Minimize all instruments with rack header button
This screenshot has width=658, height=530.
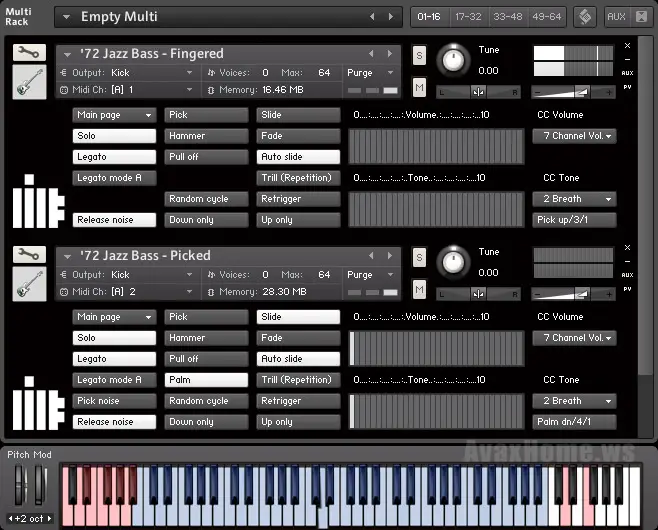[x=642, y=17]
